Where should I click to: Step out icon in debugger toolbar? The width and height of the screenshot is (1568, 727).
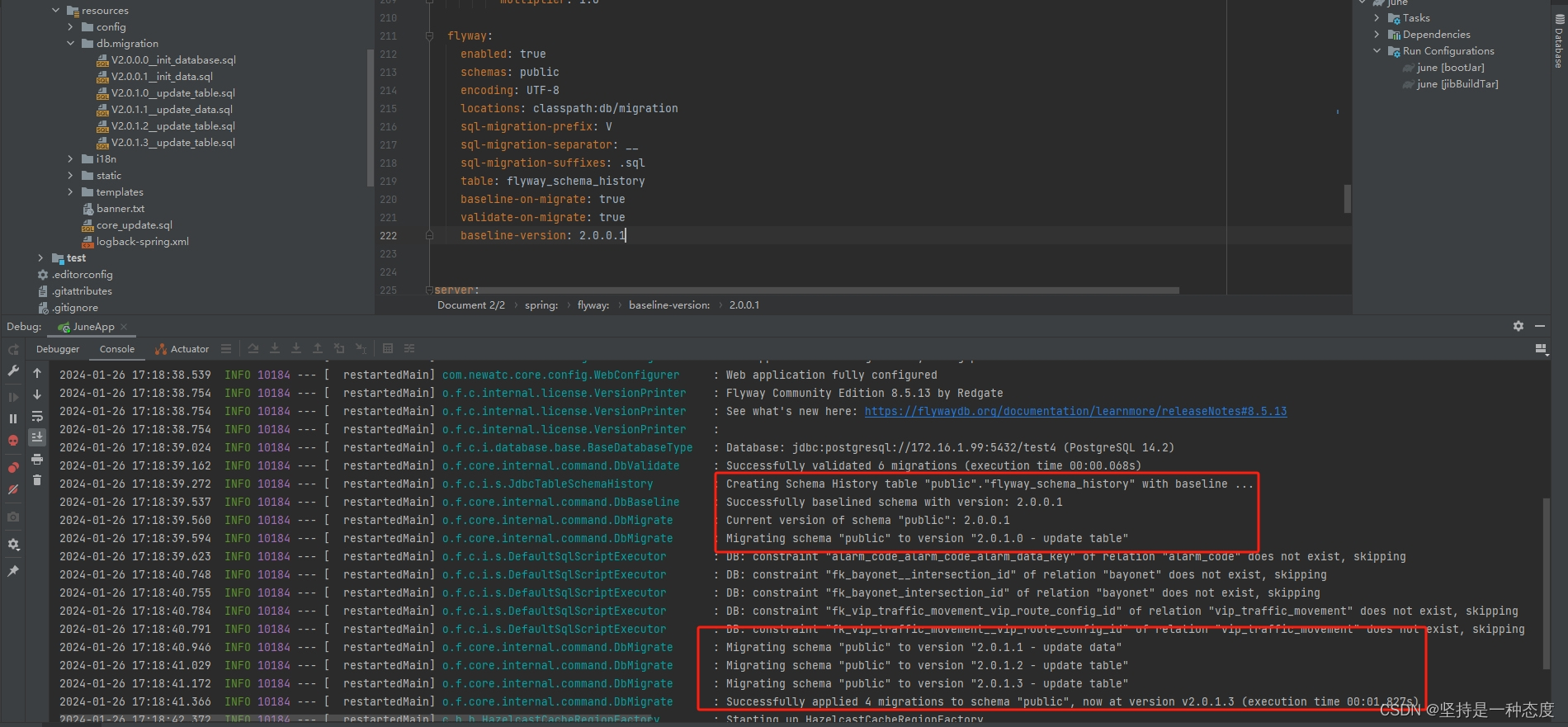[x=318, y=349]
